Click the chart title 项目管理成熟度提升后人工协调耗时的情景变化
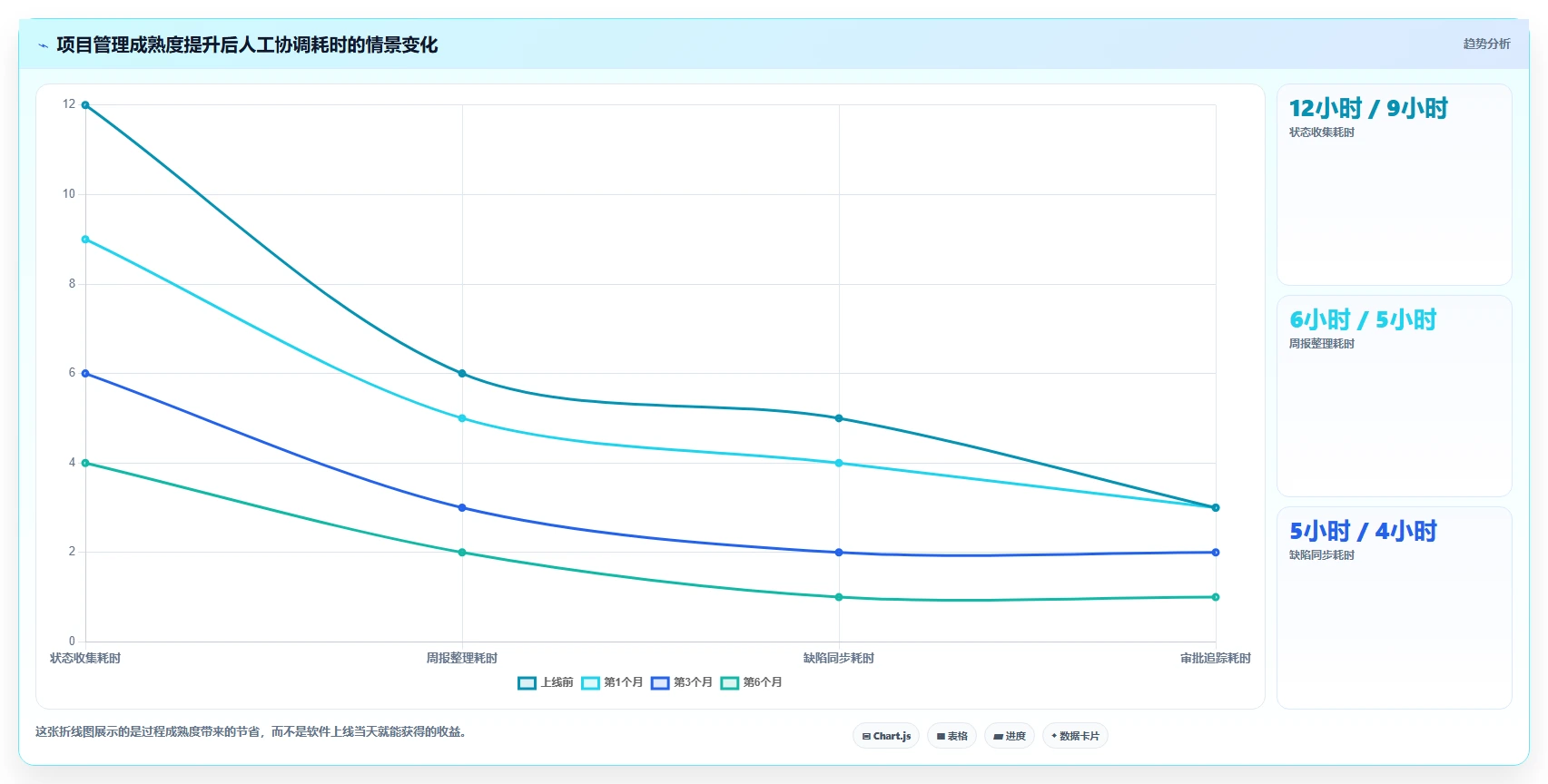 tap(247, 45)
